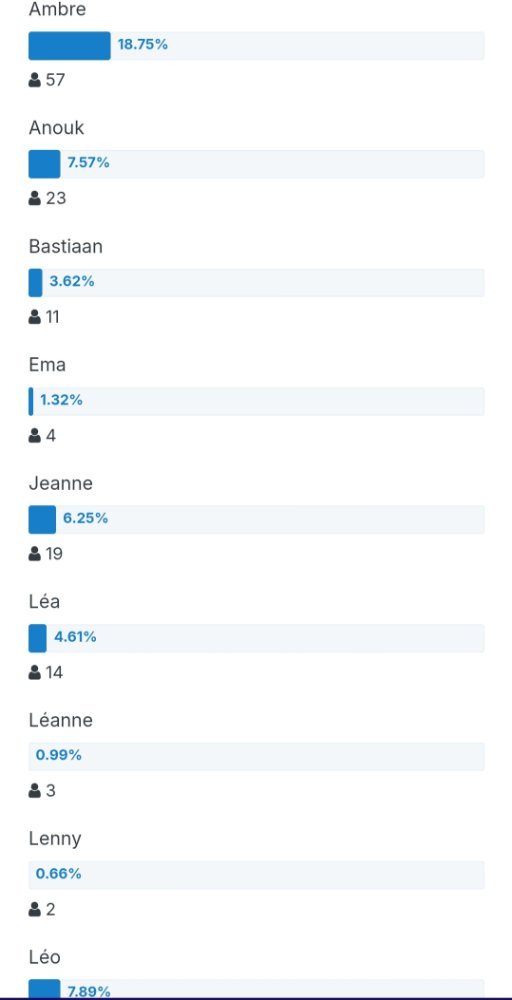Click the voter icon beside 19
The width and height of the screenshot is (512, 1000).
pyautogui.click(x=34, y=554)
